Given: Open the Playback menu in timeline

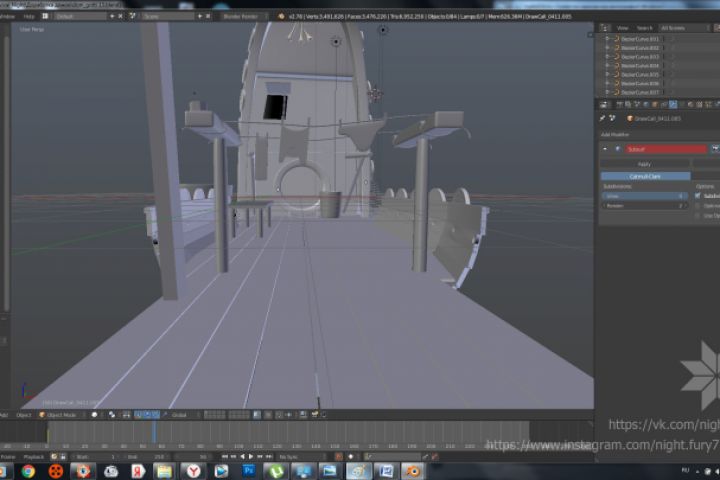Looking at the screenshot, I should pyautogui.click(x=34, y=457).
